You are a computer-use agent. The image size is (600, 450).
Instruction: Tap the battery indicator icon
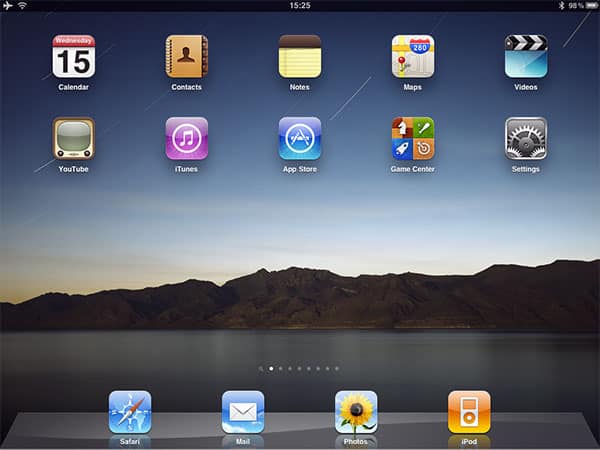(591, 5)
